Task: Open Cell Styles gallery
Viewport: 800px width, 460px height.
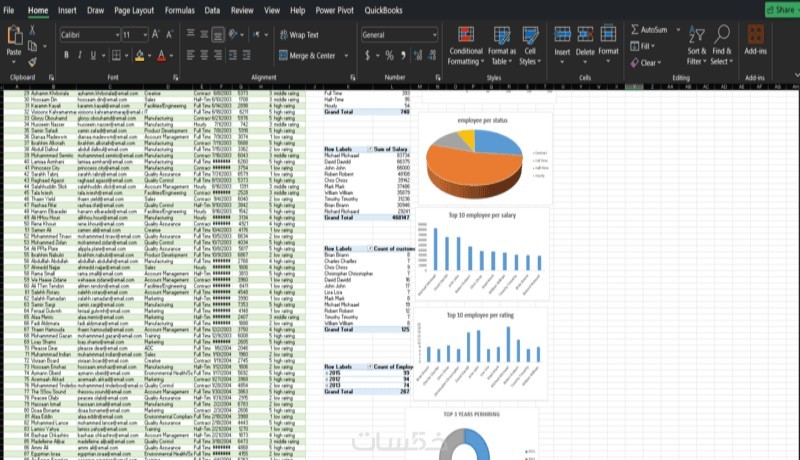Action: click(x=530, y=46)
